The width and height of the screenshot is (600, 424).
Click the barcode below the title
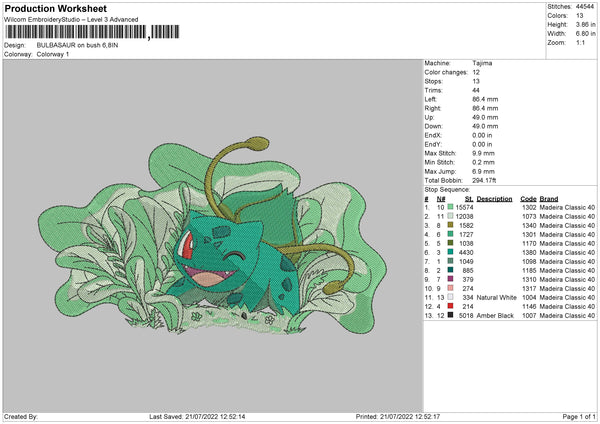click(x=80, y=34)
